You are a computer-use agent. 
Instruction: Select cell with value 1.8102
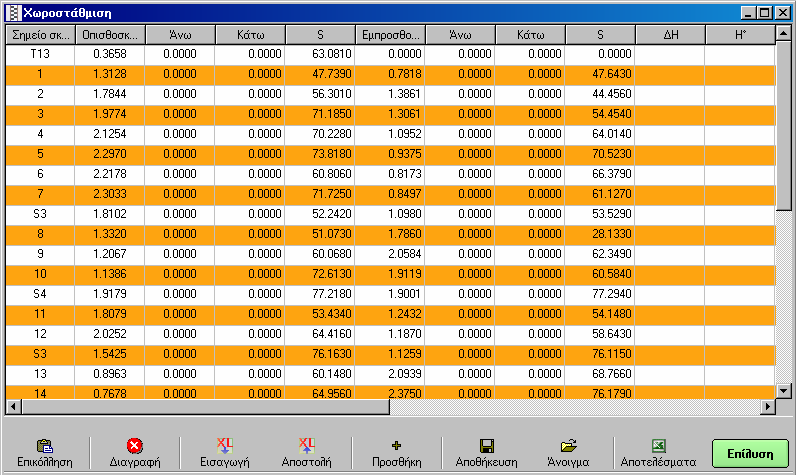(x=110, y=214)
